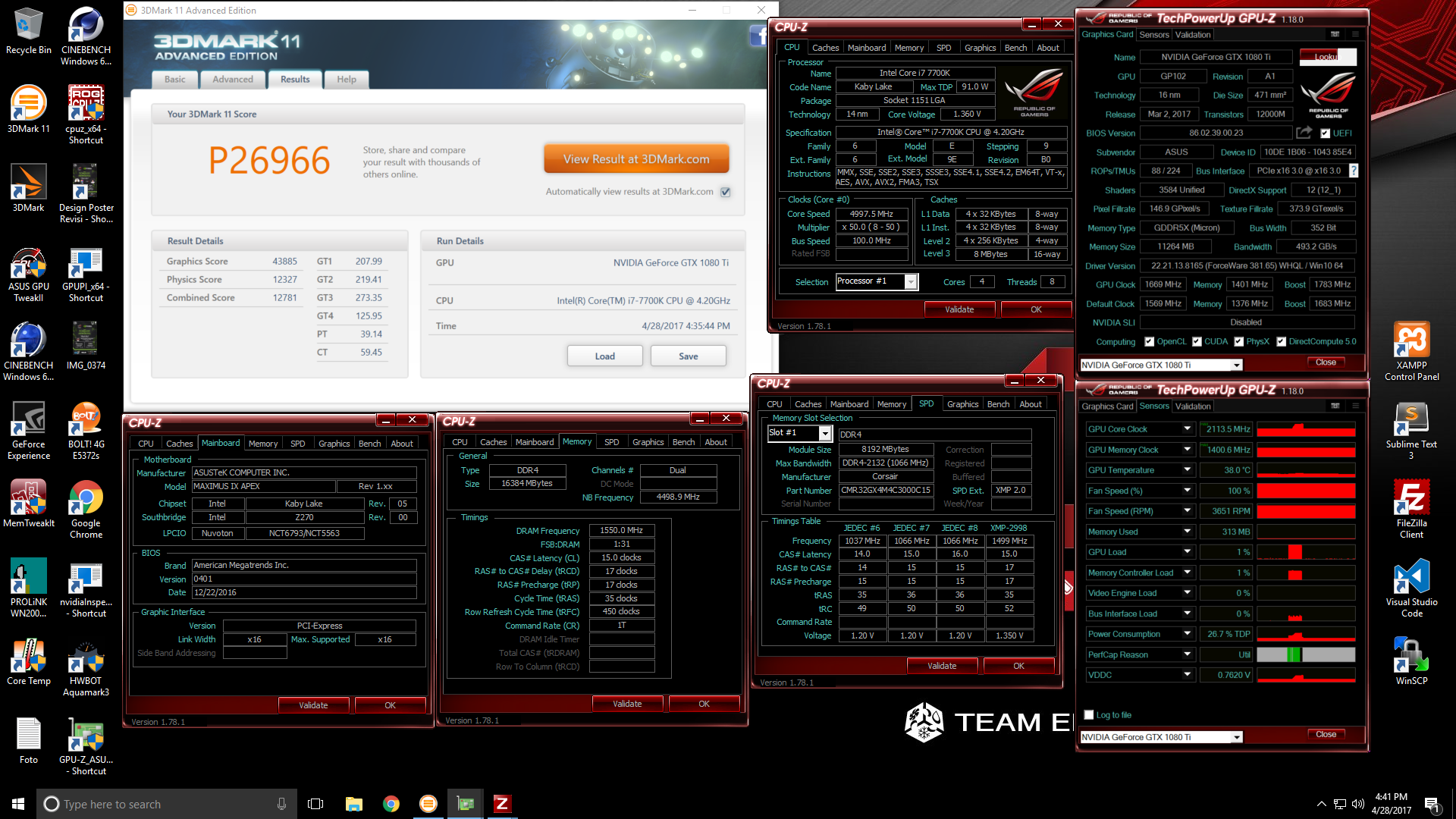Screen dimensions: 1456x819
Task: Open the Visual Studio Code icon
Action: pos(1411,588)
